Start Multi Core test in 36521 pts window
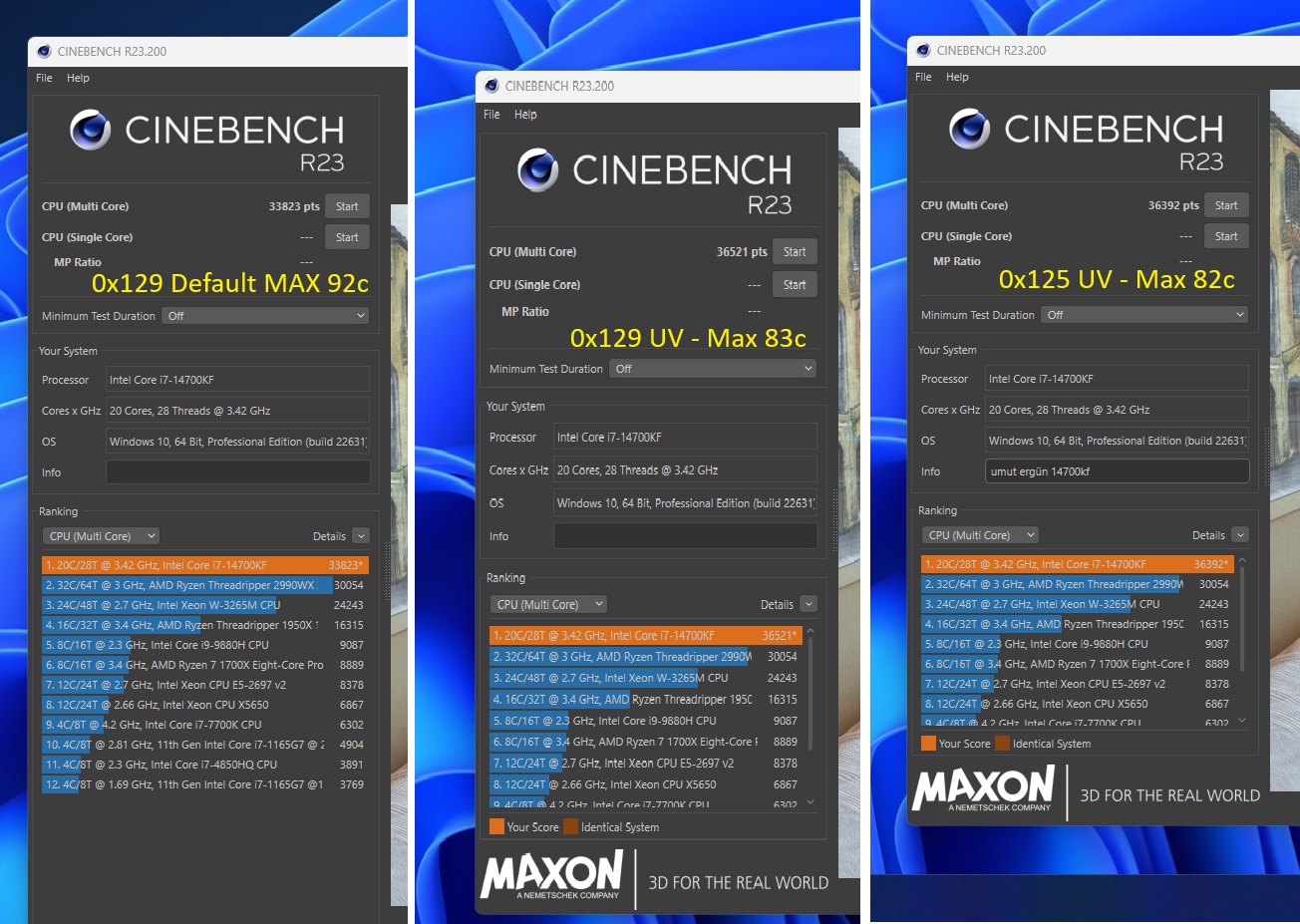 tap(795, 251)
